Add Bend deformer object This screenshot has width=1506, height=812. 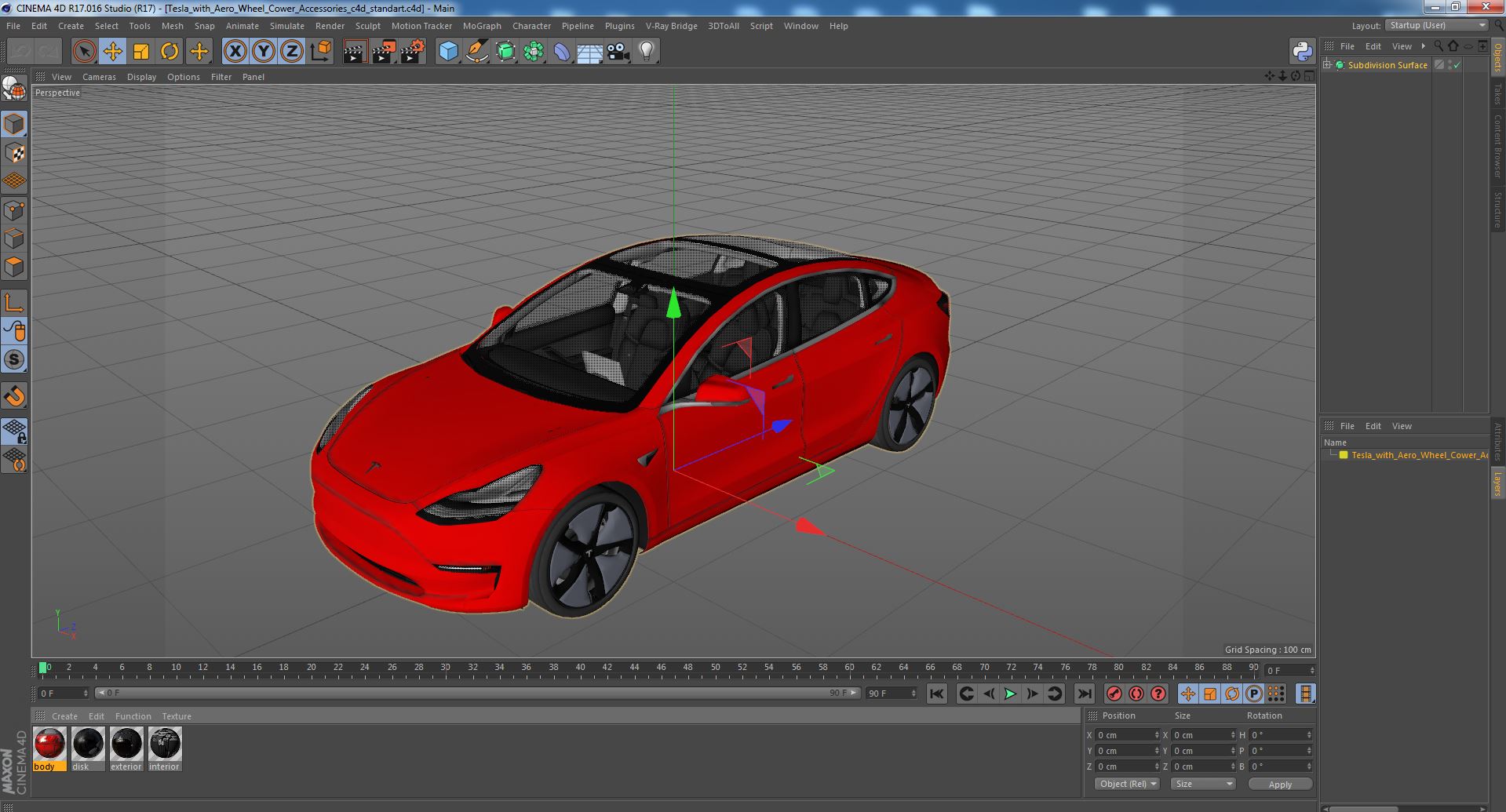(562, 52)
